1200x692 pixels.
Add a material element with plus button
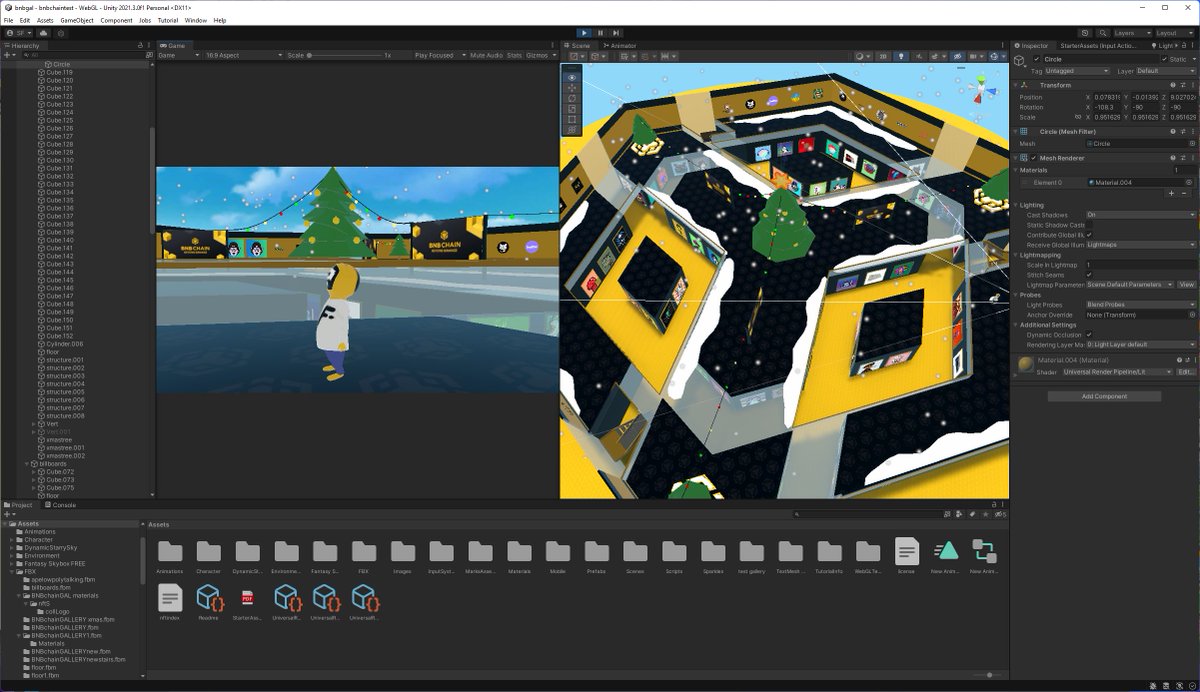pyautogui.click(x=1172, y=193)
